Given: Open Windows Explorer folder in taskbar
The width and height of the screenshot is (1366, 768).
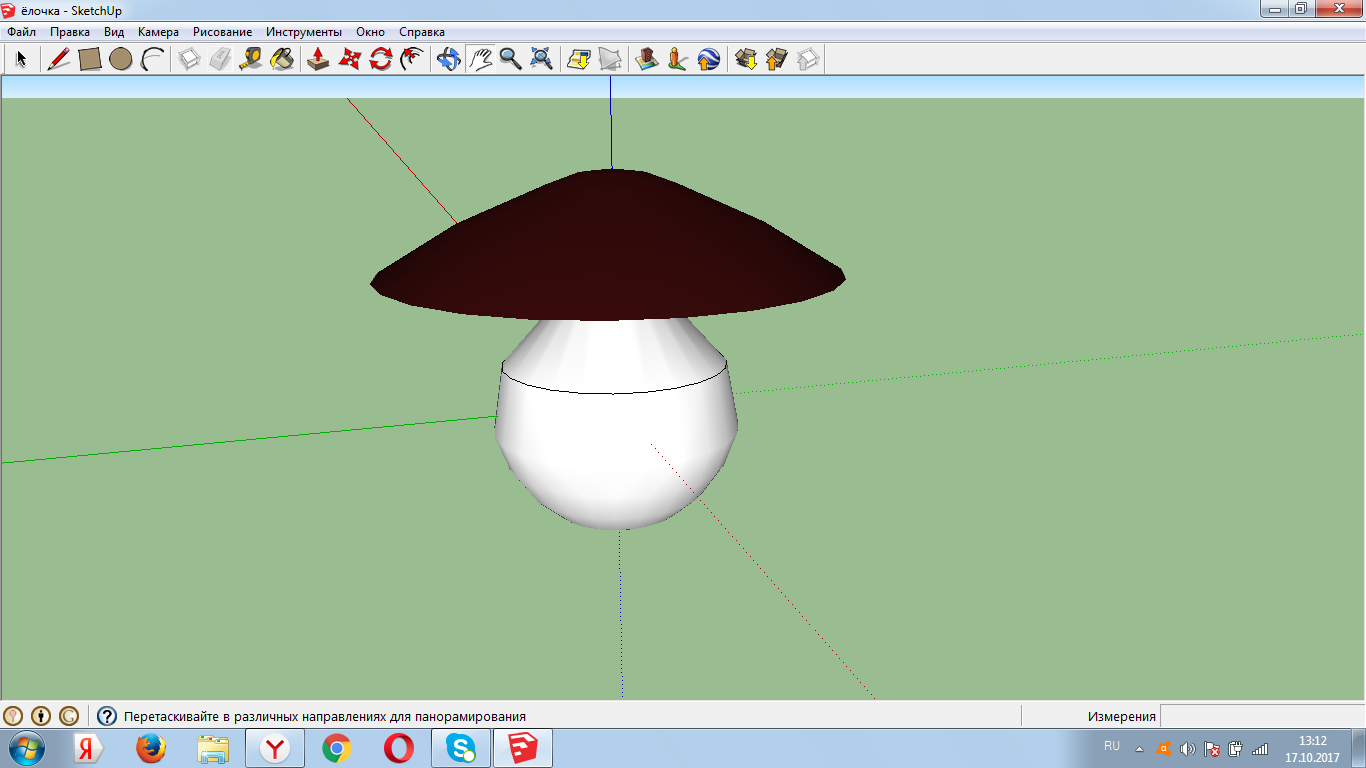Looking at the screenshot, I should [213, 748].
